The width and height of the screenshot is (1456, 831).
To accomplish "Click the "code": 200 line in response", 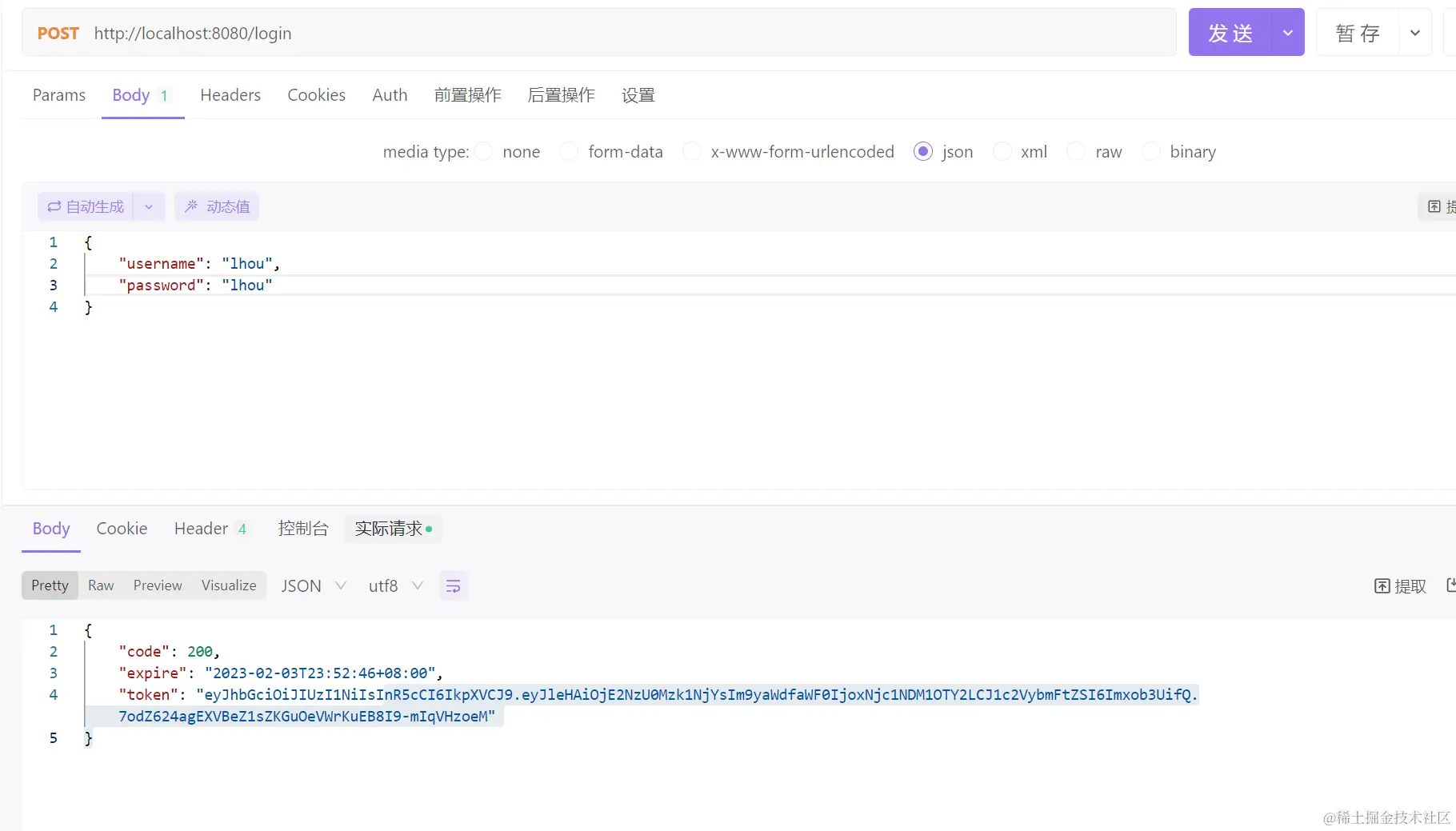I will (x=169, y=652).
